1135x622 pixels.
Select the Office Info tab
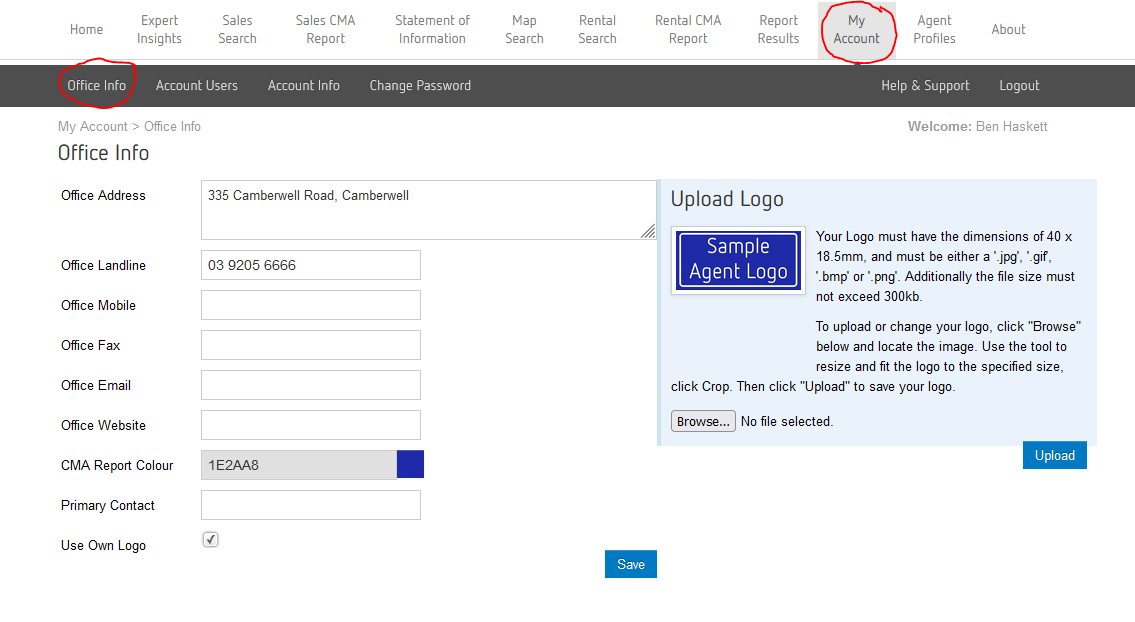tap(97, 86)
